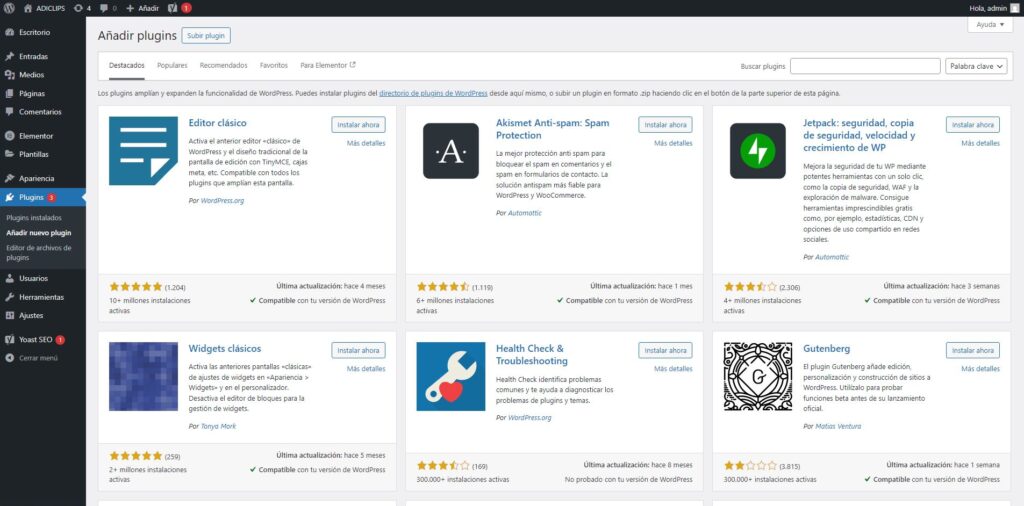Screen dimensions: 1024x506
Task: Open Más detalles for Jetpack
Action: (980, 143)
